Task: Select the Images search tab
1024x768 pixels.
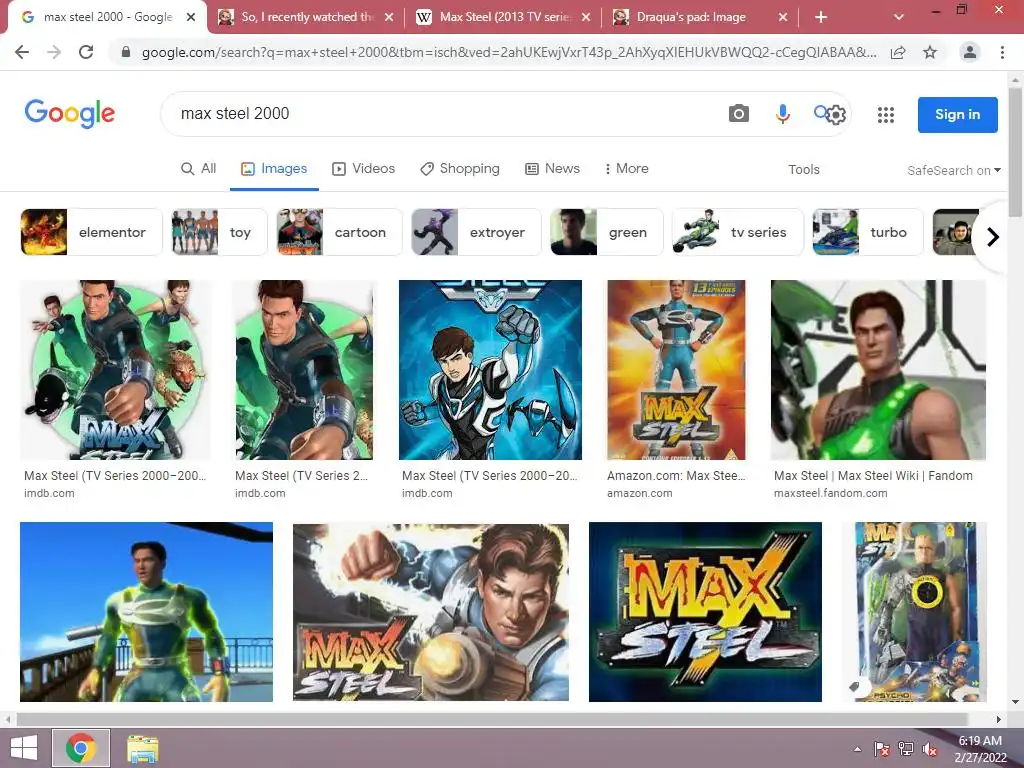Action: (x=274, y=168)
